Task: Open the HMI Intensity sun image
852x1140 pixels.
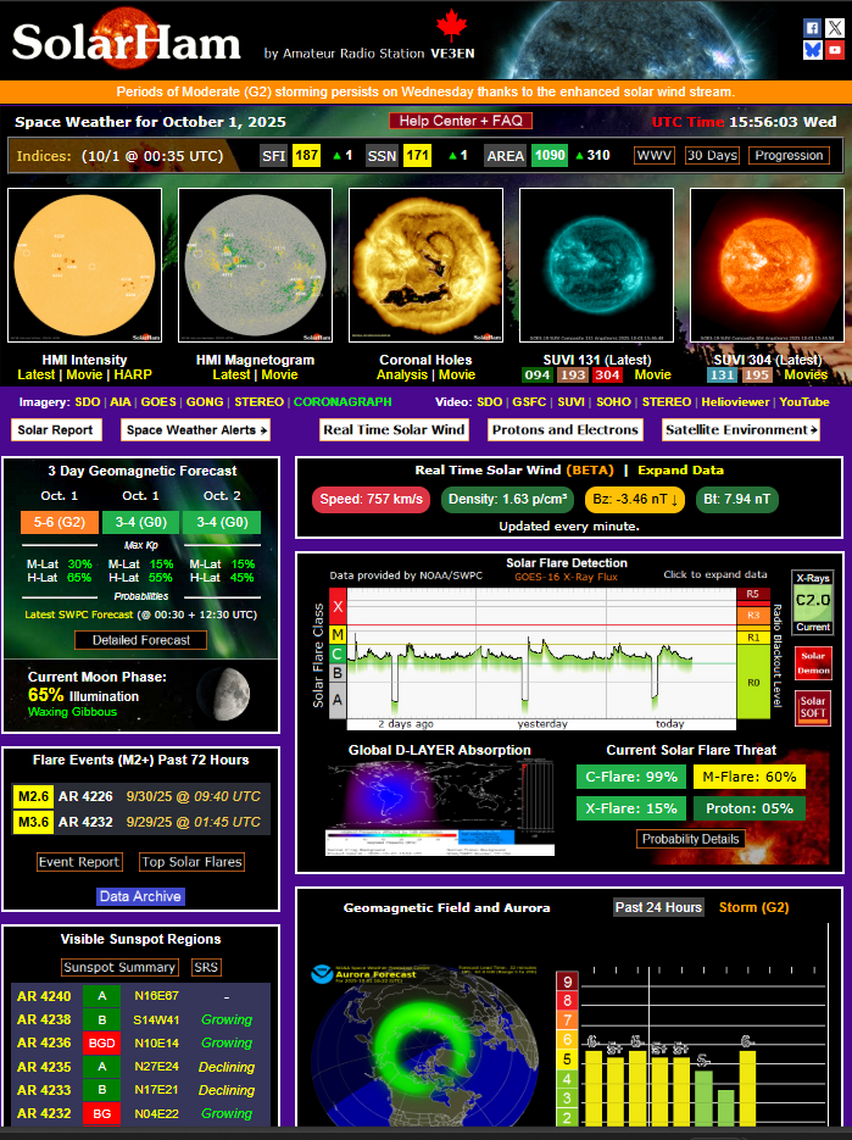Action: click(x=84, y=266)
